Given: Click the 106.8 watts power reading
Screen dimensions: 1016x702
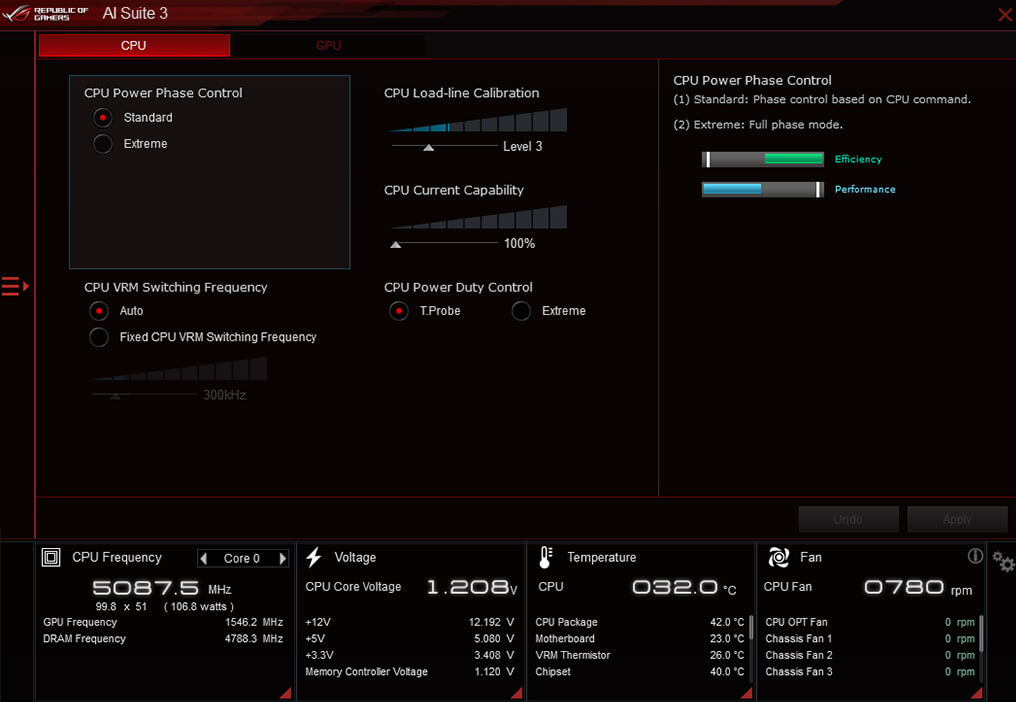Looking at the screenshot, I should 199,607.
